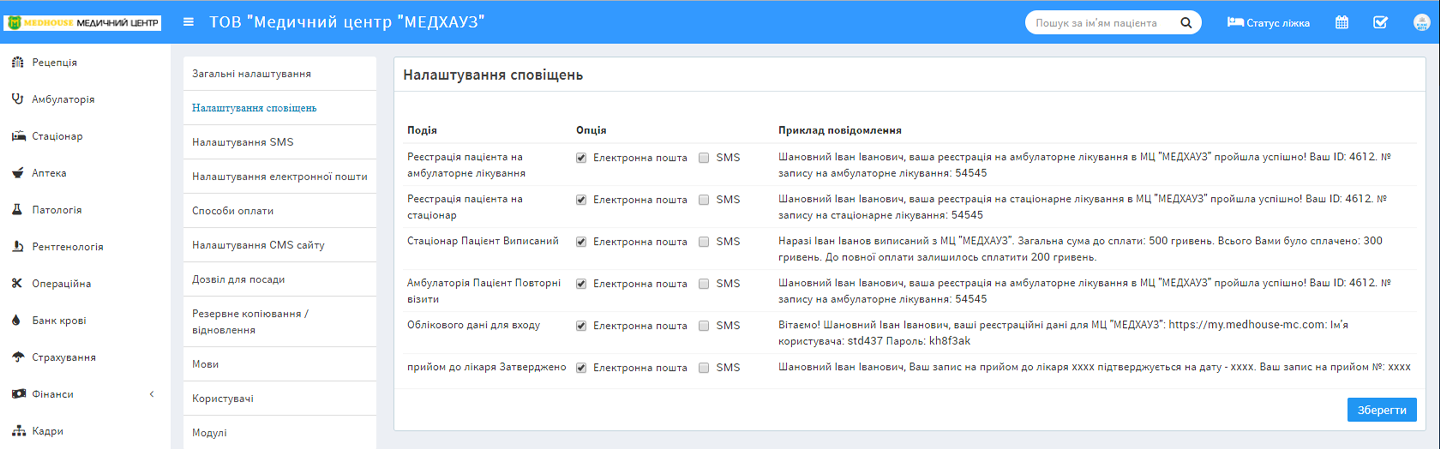
Task: Enable SMS for Облікового дані для входу
Action: click(704, 326)
